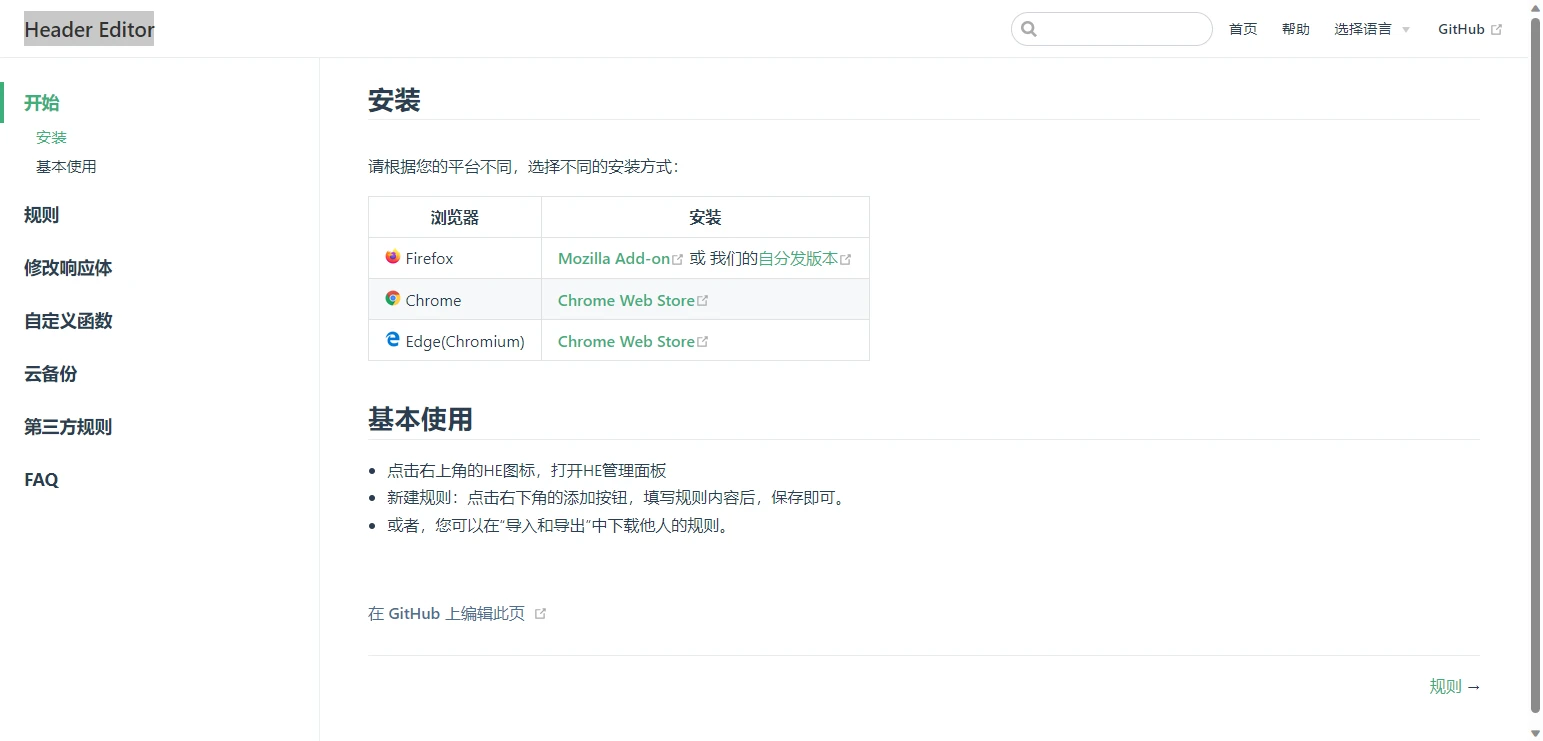
Task: Open 帮助 in top navigation
Action: point(1295,29)
